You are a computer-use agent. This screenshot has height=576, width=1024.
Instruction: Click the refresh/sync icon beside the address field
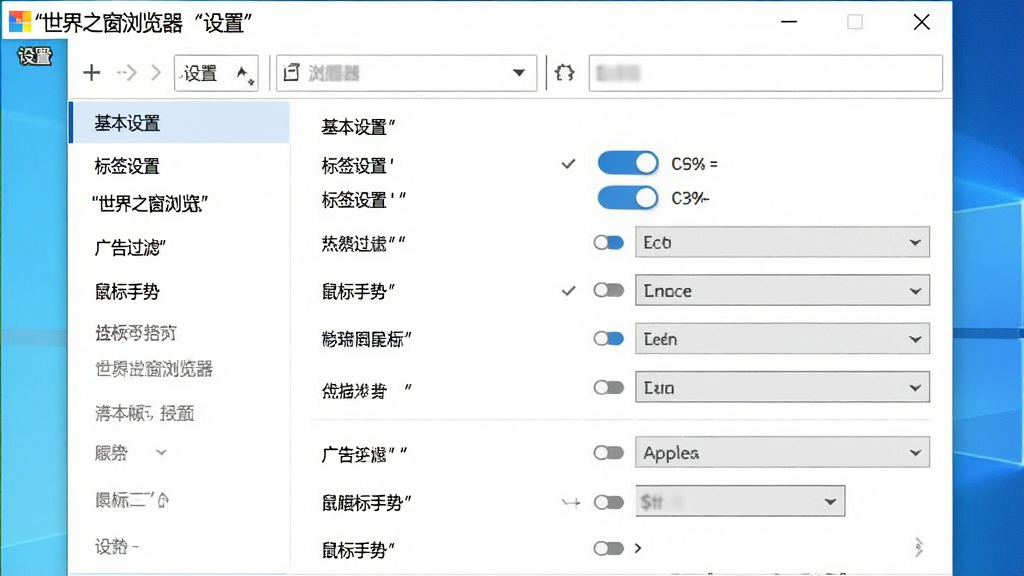(x=564, y=72)
